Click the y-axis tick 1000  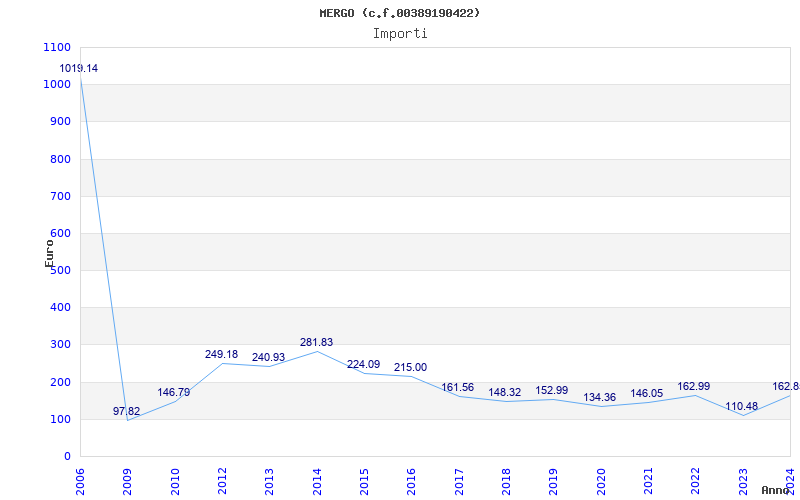point(57,85)
